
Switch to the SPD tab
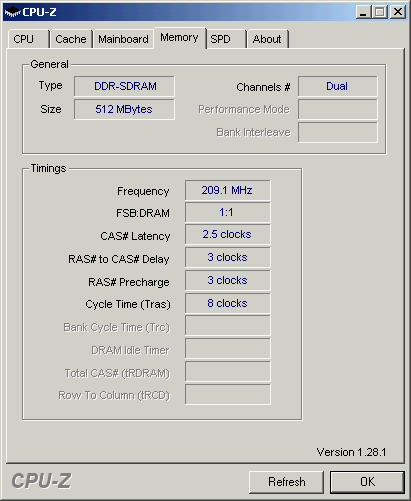point(226,39)
